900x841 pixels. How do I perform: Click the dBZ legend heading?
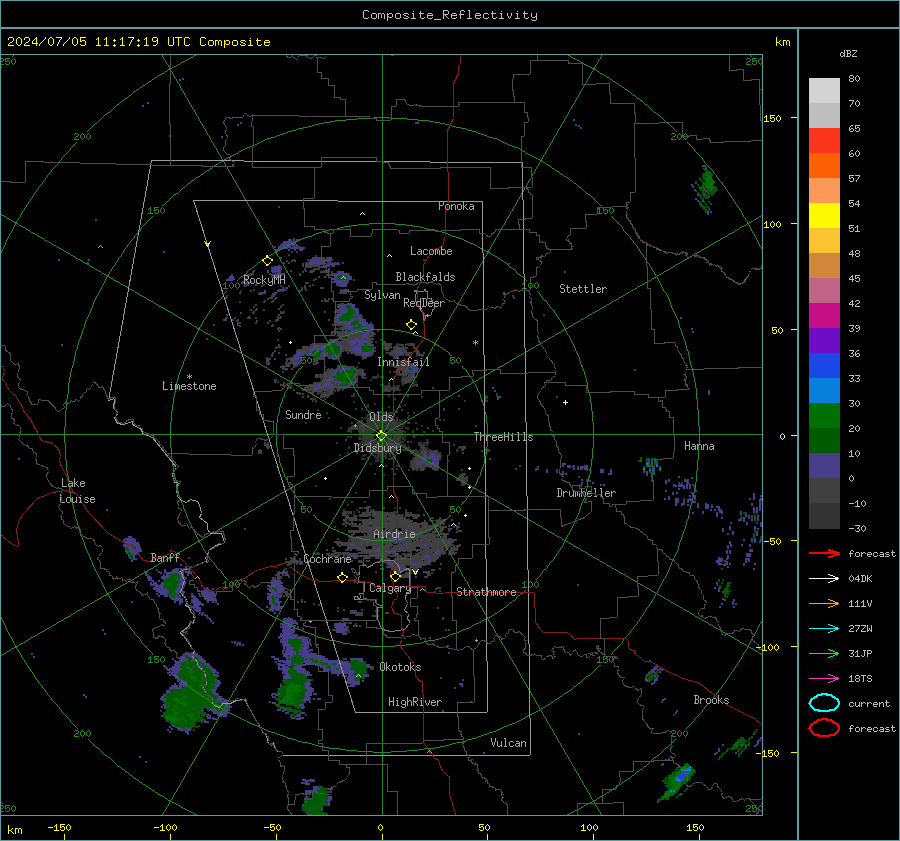848,53
